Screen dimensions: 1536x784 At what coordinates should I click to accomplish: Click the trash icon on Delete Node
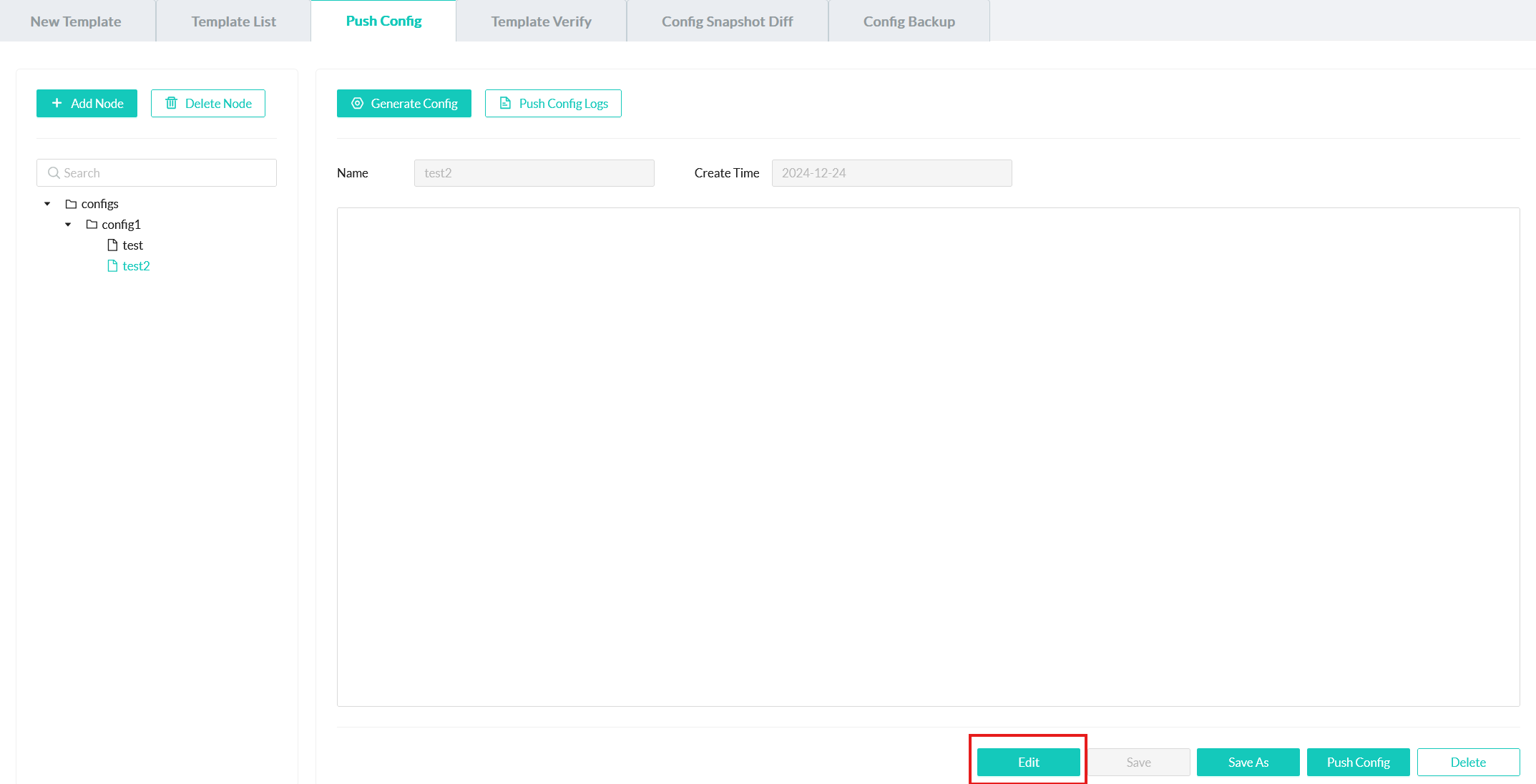tap(171, 103)
